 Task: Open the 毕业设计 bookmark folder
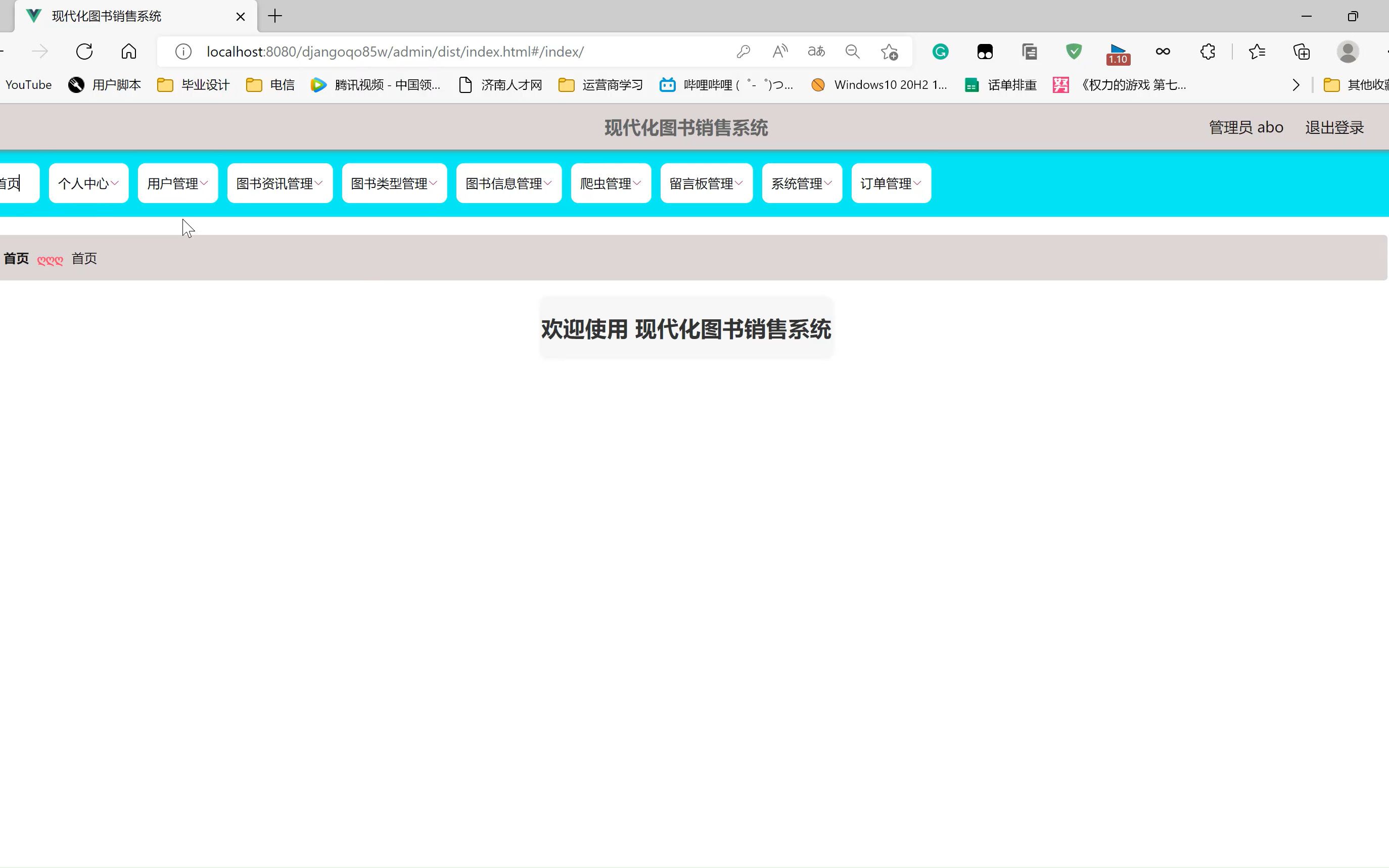tap(194, 85)
